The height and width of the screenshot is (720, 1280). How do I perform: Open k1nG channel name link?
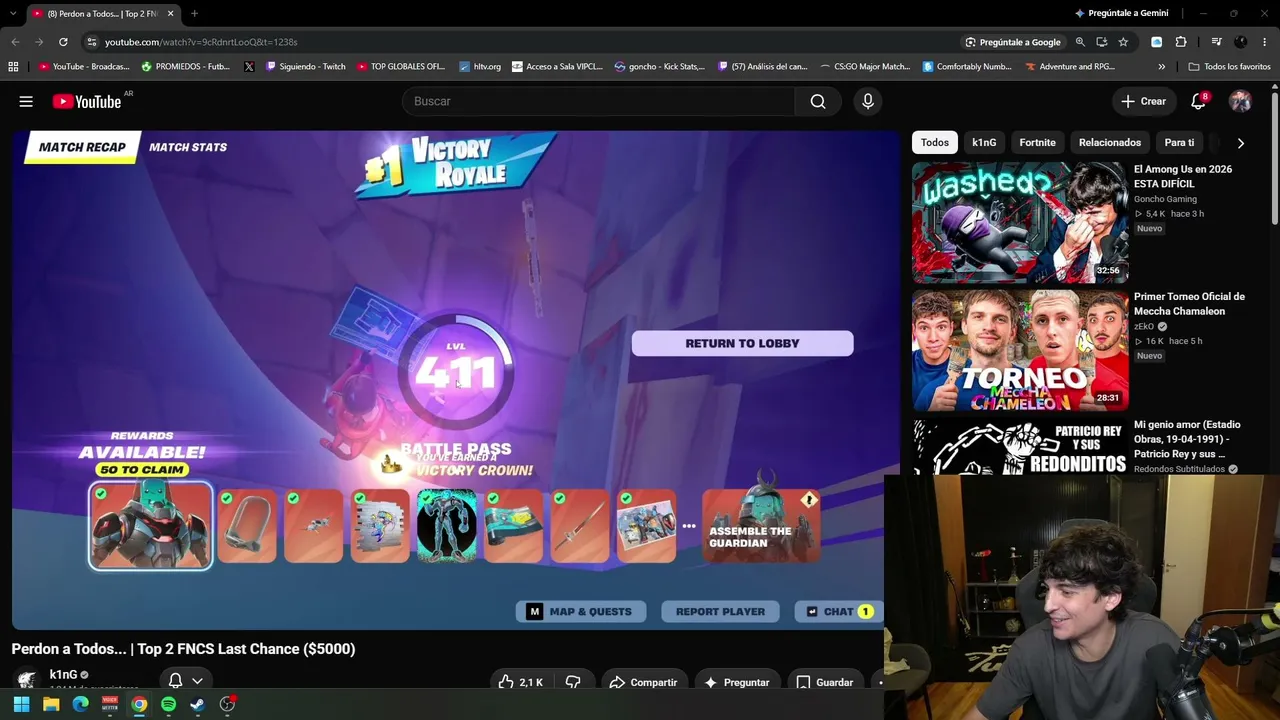pyautogui.click(x=63, y=675)
